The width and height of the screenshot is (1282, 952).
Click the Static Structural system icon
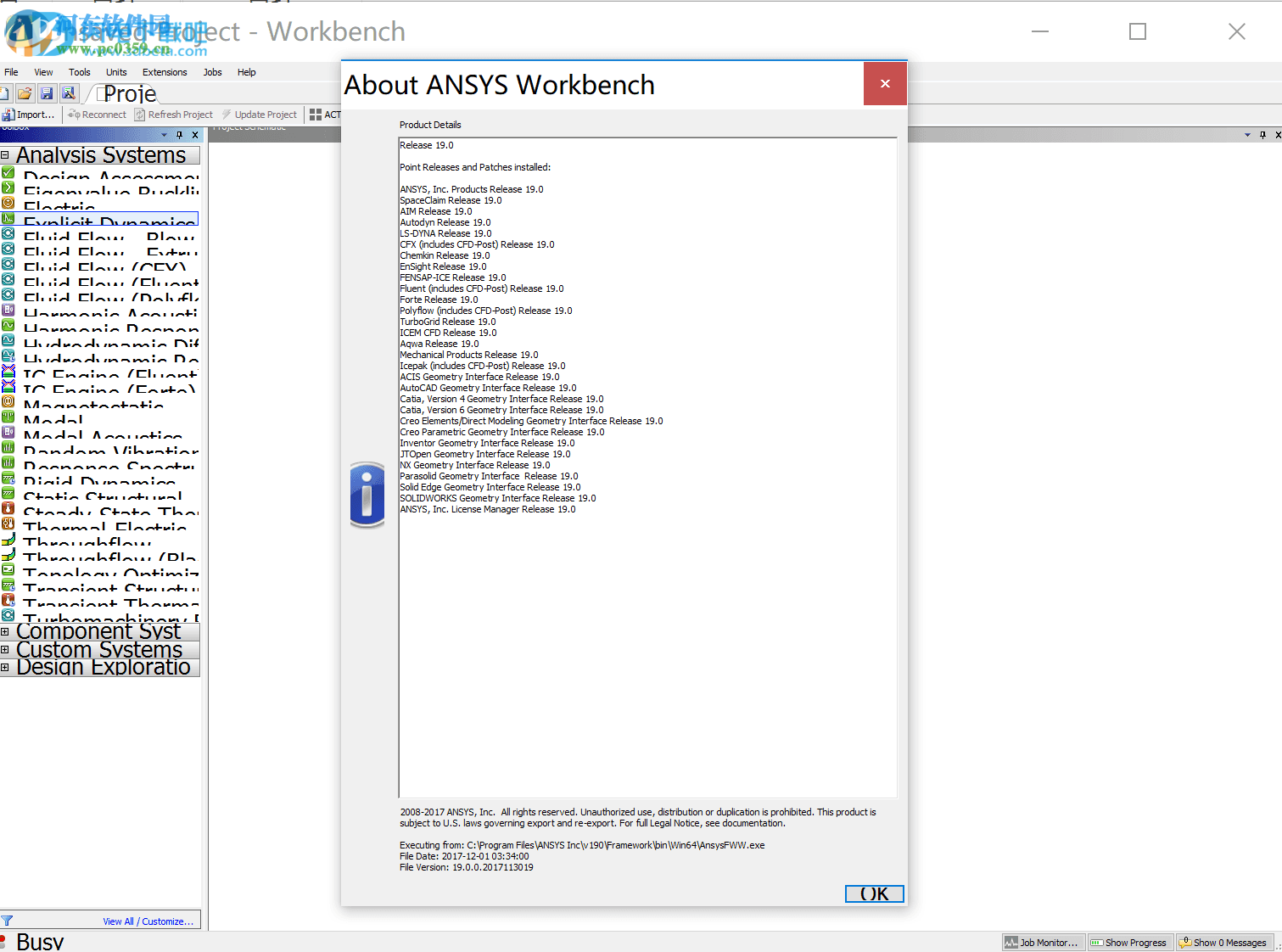(8, 493)
